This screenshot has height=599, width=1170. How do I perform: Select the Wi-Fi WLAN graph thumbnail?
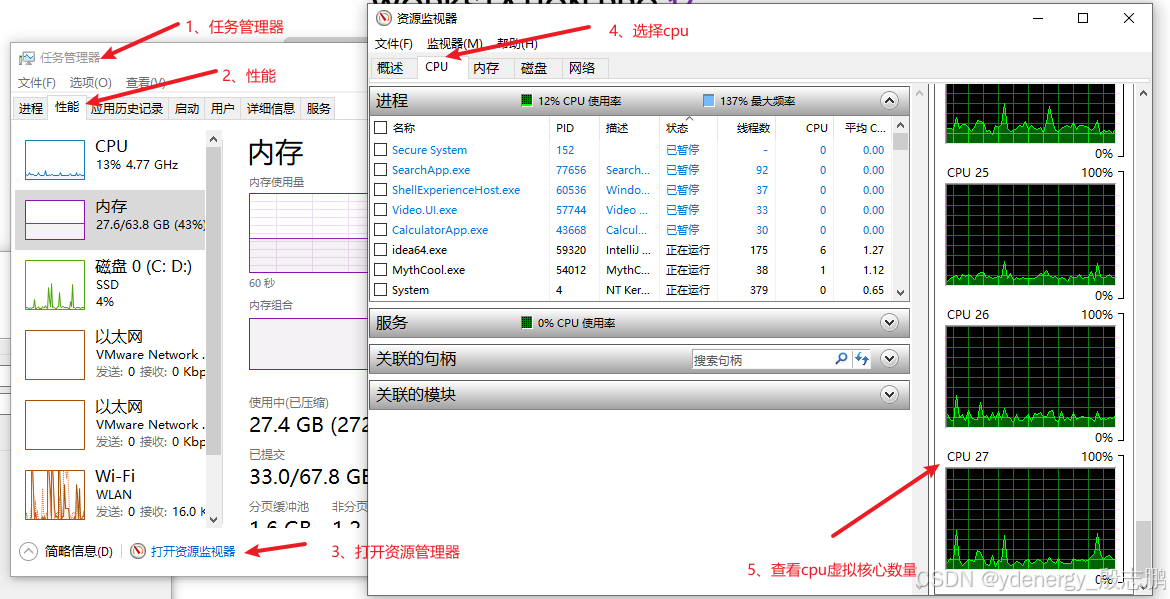tap(54, 494)
